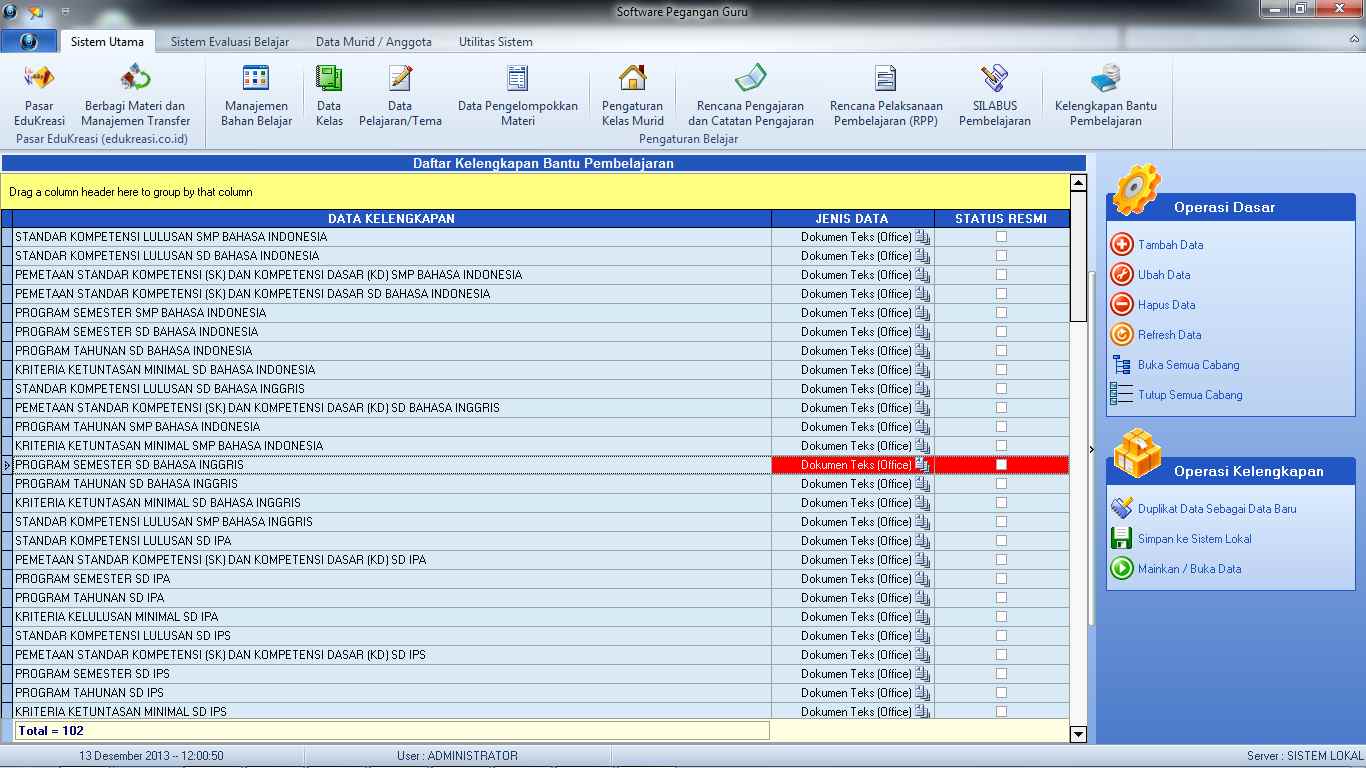1366x768 pixels.
Task: Switch to Sistem Utama tab
Action: (x=107, y=42)
